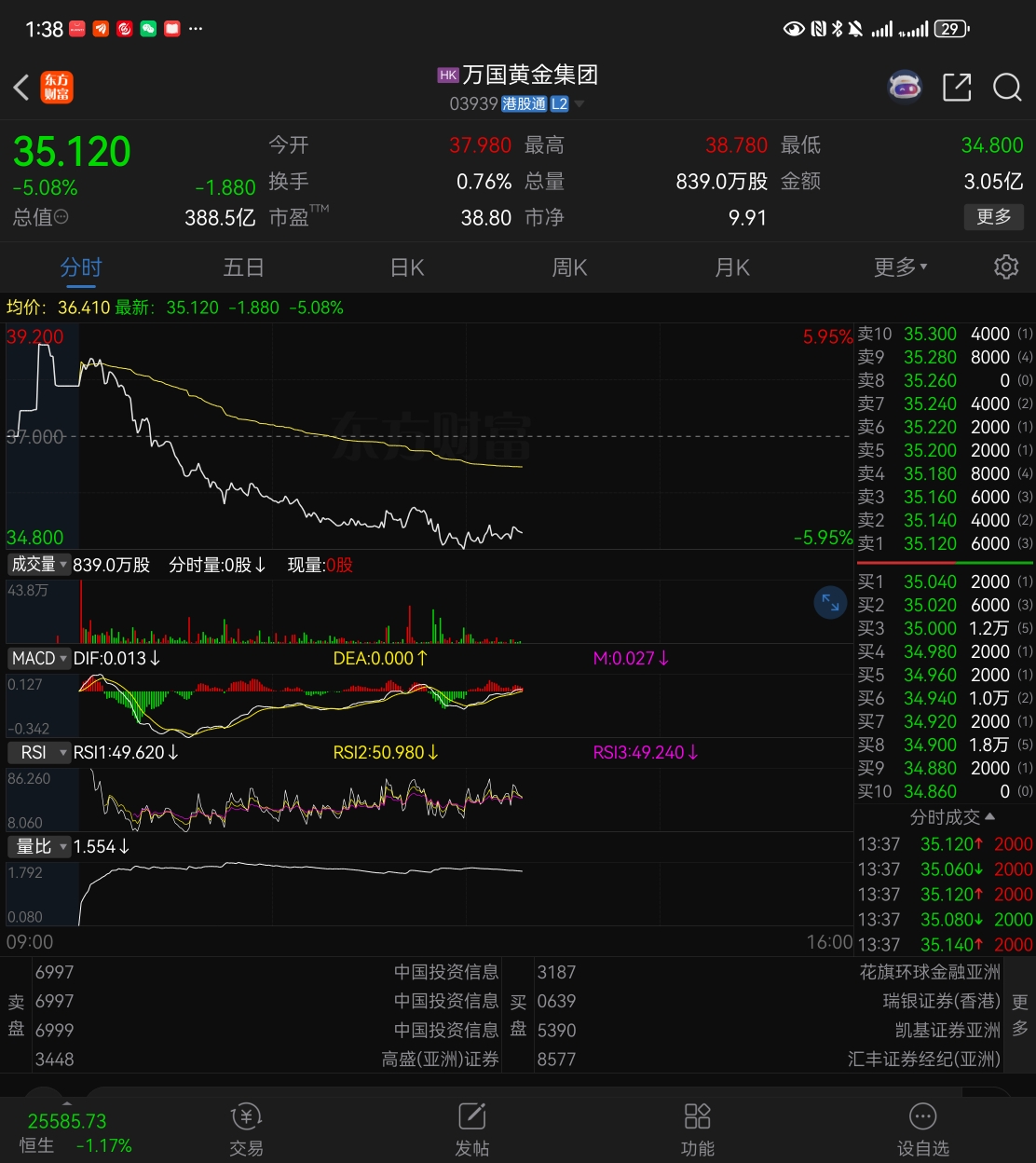Tap the volume bar chart

pyautogui.click(x=429, y=612)
